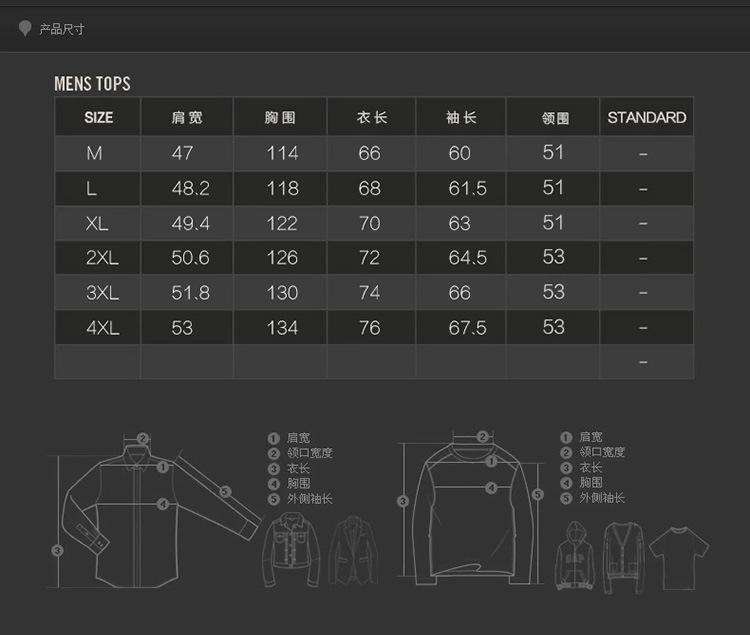This screenshot has width=750, height=635.
Task: Click marker 5 right of sweater diagram
Action: pos(538,494)
